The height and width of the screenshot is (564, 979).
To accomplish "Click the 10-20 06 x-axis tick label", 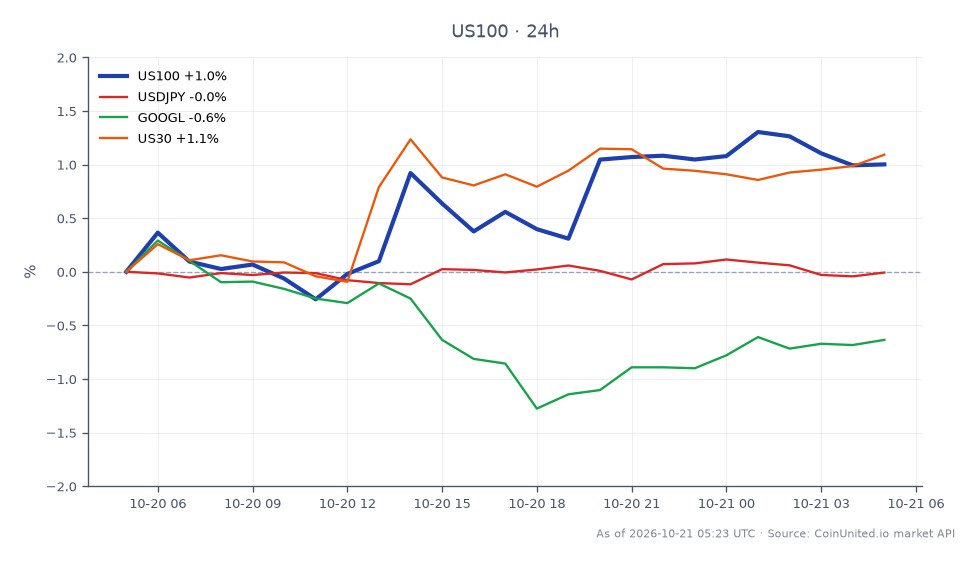I will click(x=158, y=503).
